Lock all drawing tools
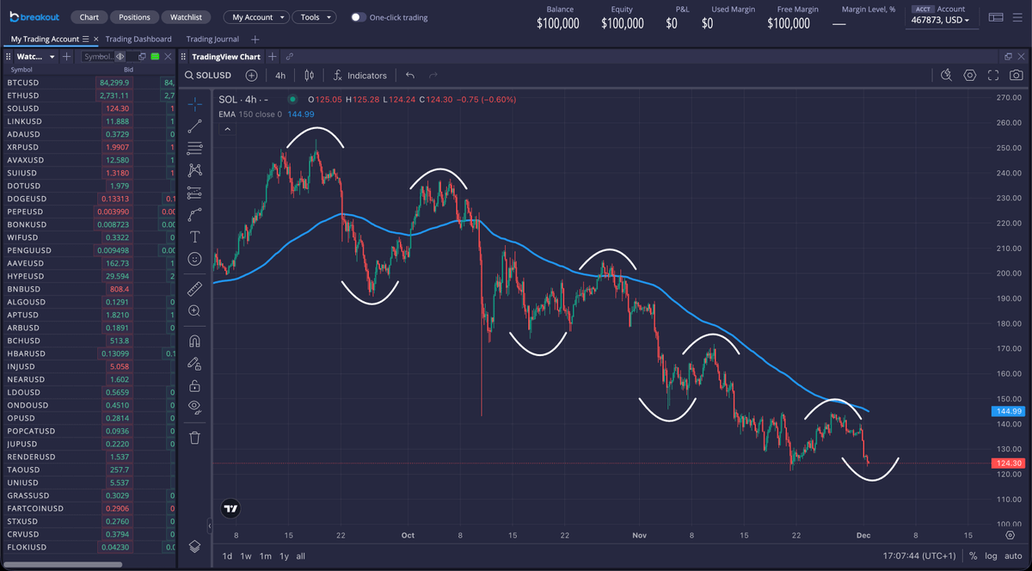 pyautogui.click(x=194, y=385)
